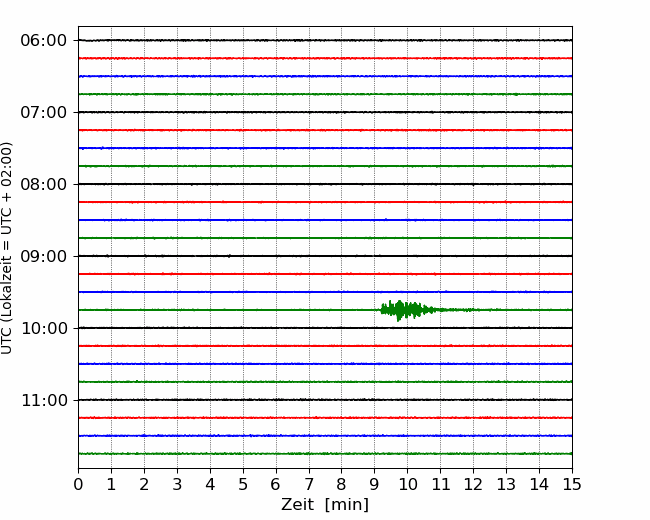This screenshot has width=650, height=520.
Task: Click the x-axis tick label 13
Action: [x=506, y=484]
